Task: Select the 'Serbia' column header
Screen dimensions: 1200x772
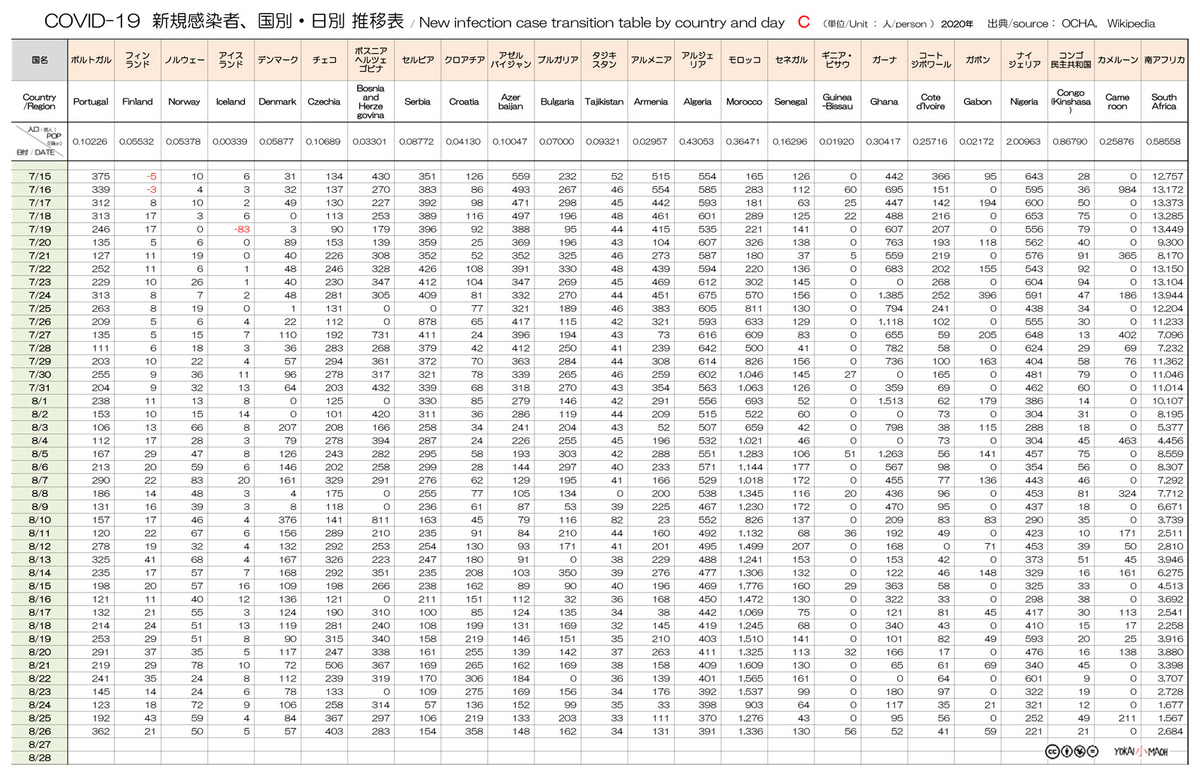Action: pos(417,101)
